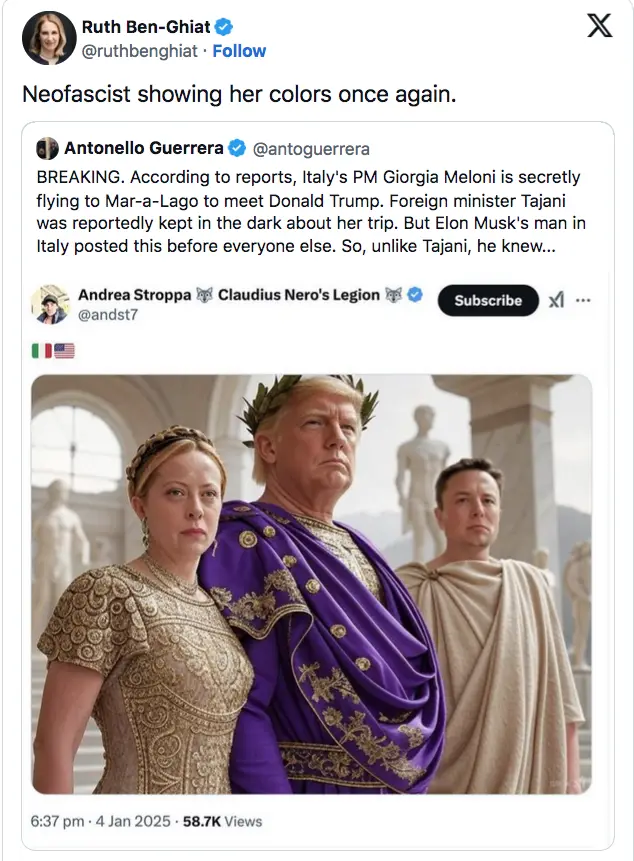Click Ruth Ben-Ghiat's blue verified badge
The image size is (634, 861).
223,26
